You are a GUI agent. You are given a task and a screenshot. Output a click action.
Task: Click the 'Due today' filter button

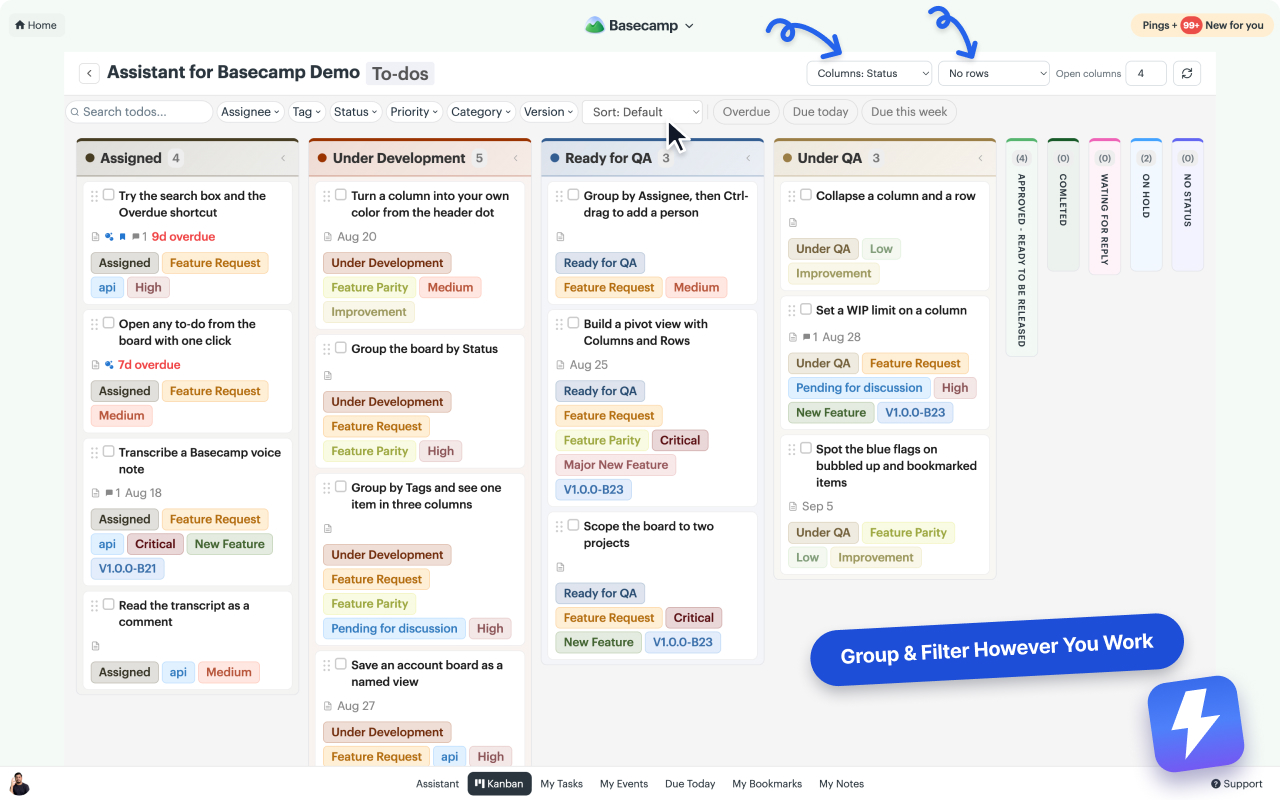820,112
